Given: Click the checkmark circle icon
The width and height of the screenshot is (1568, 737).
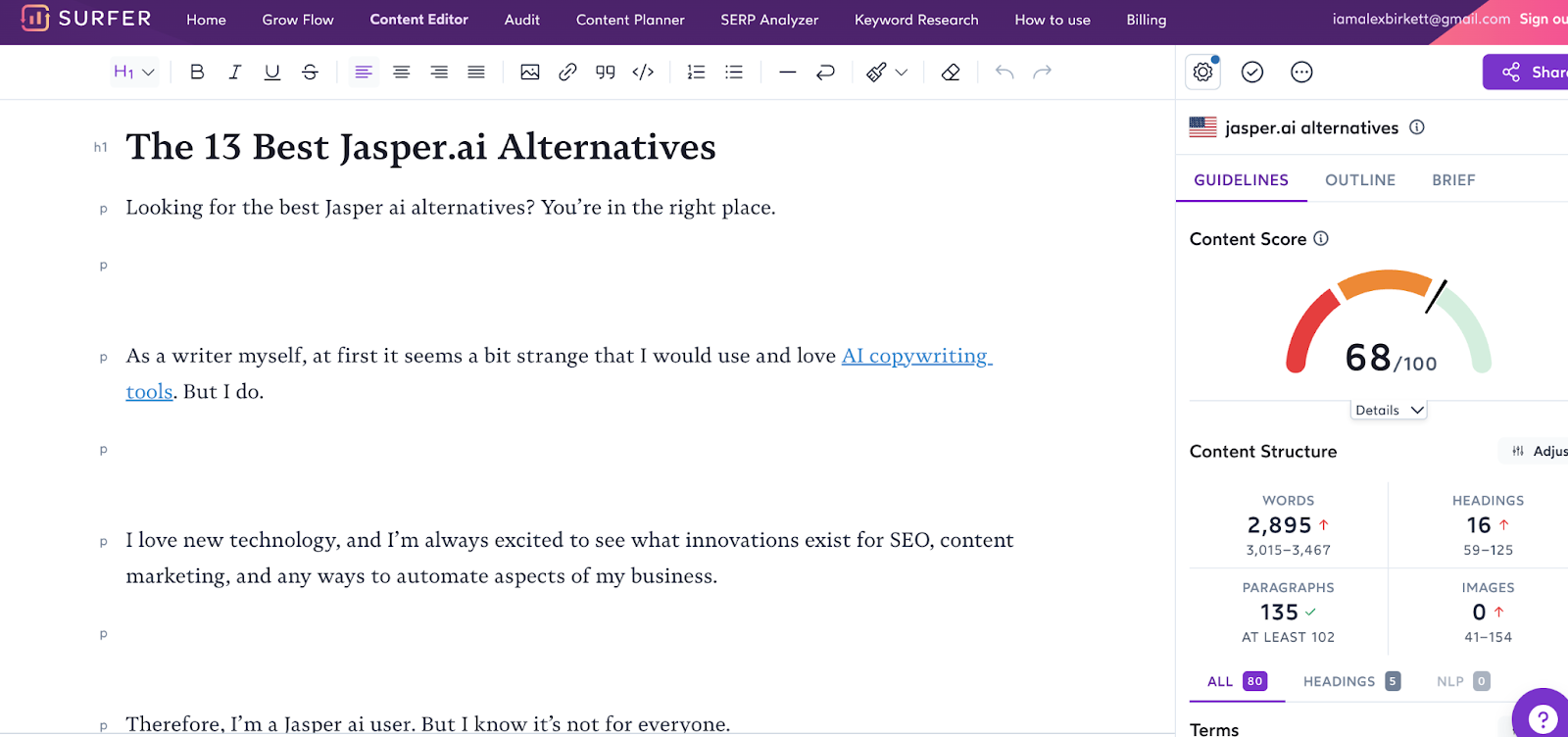Looking at the screenshot, I should 1252,72.
